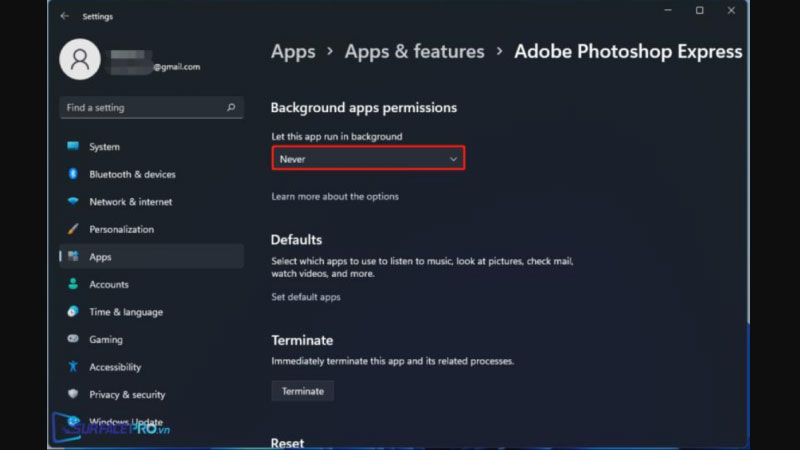This screenshot has width=800, height=450.
Task: Click the Personalization brush icon
Action: click(73, 229)
